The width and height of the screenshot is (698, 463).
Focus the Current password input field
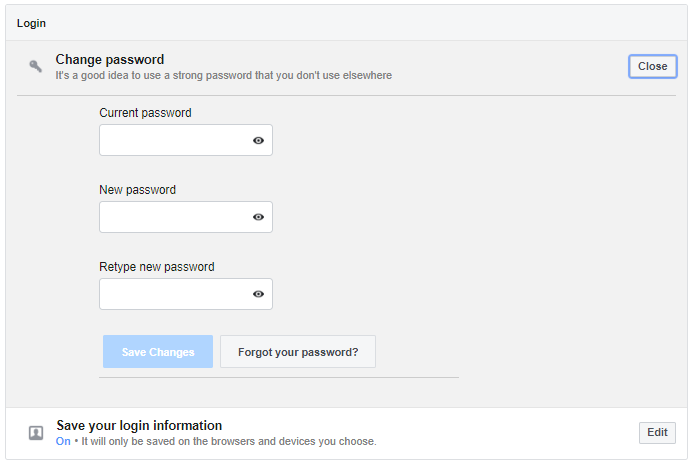pos(186,140)
